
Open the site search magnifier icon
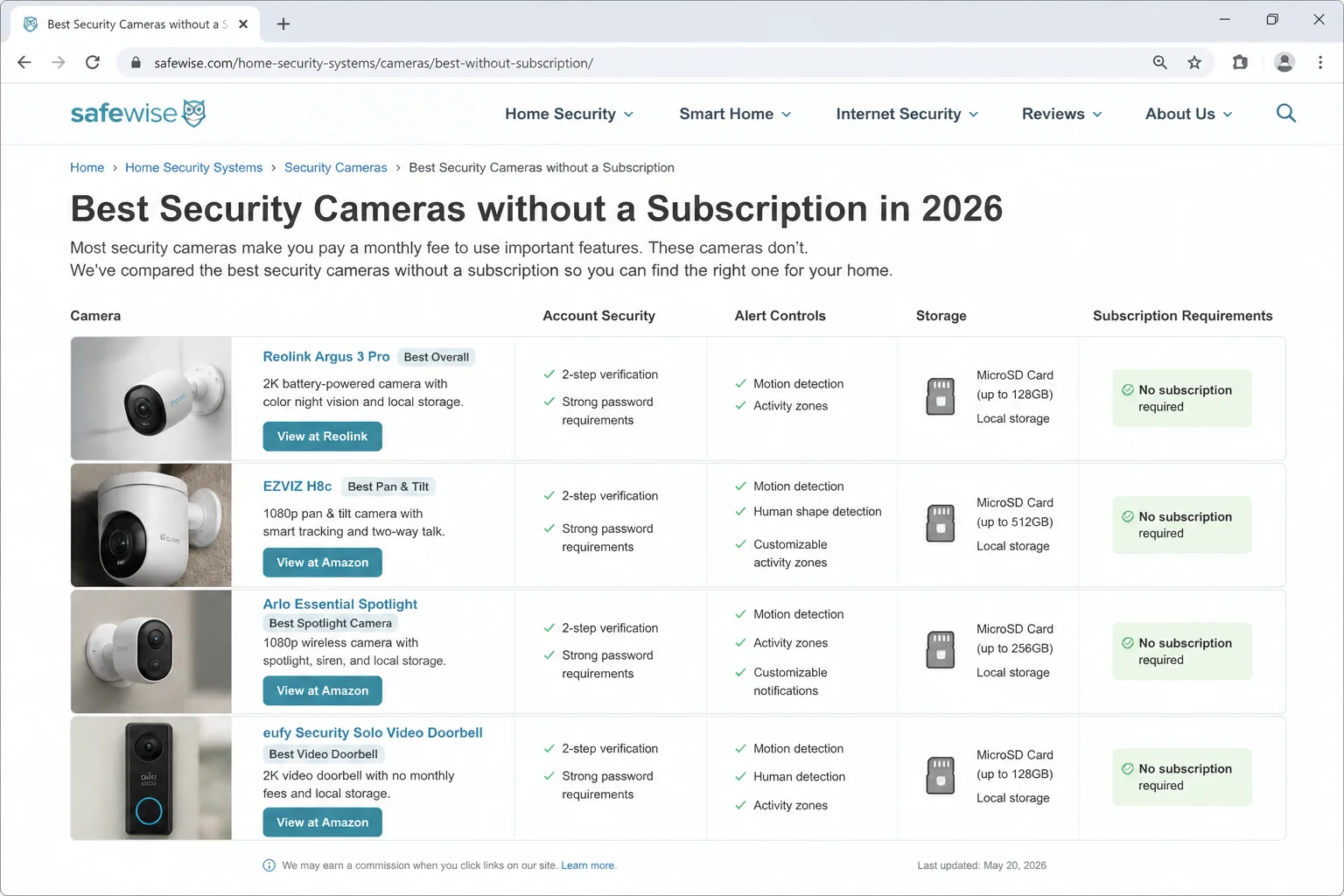pos(1285,114)
